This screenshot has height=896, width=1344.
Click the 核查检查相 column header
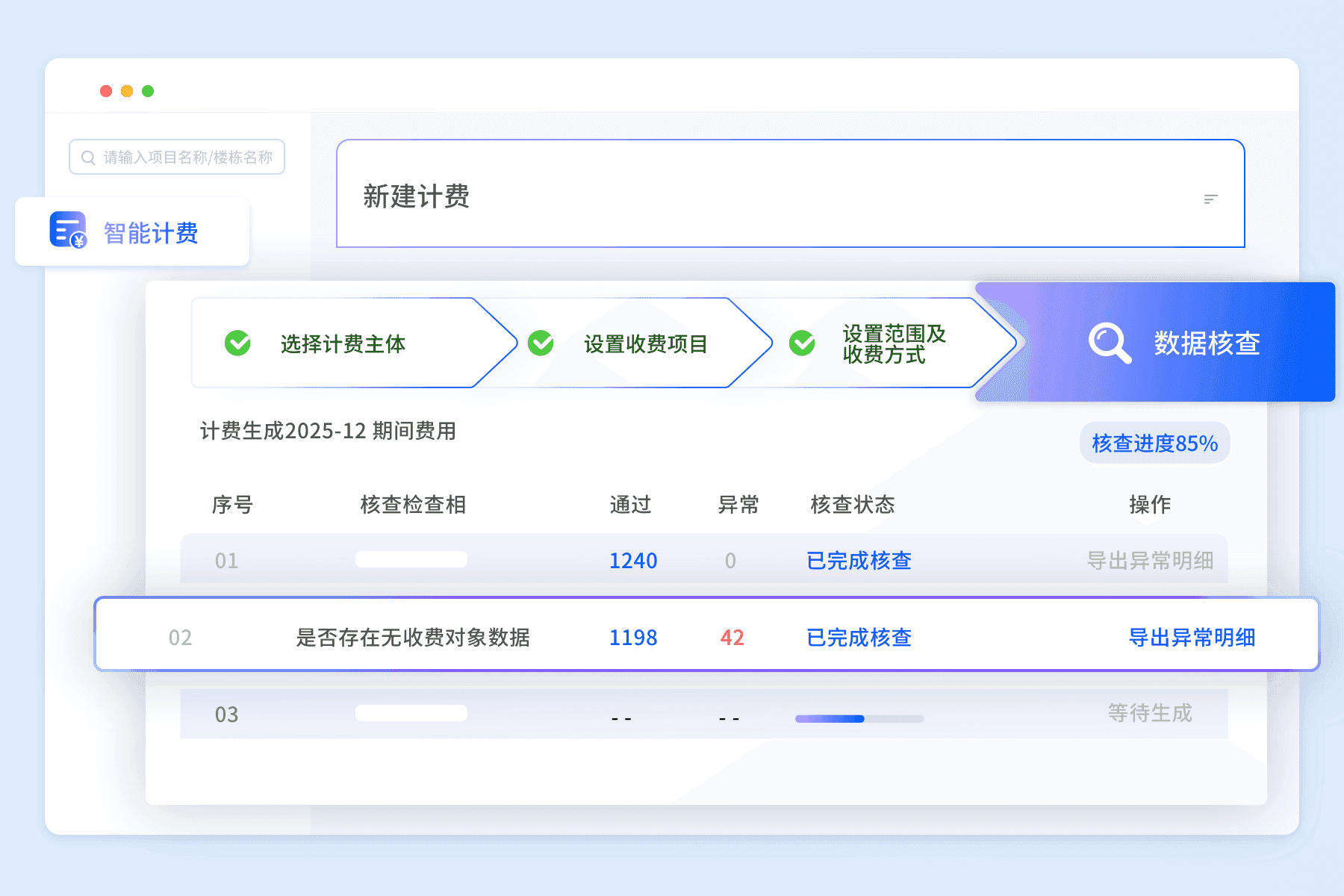point(413,505)
